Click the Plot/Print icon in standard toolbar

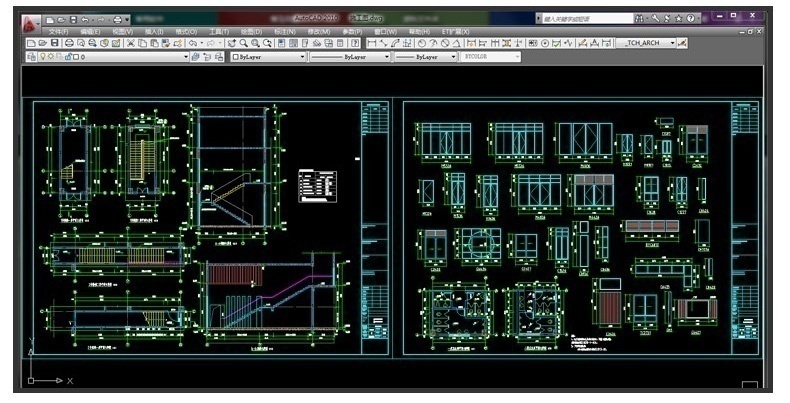[68, 44]
